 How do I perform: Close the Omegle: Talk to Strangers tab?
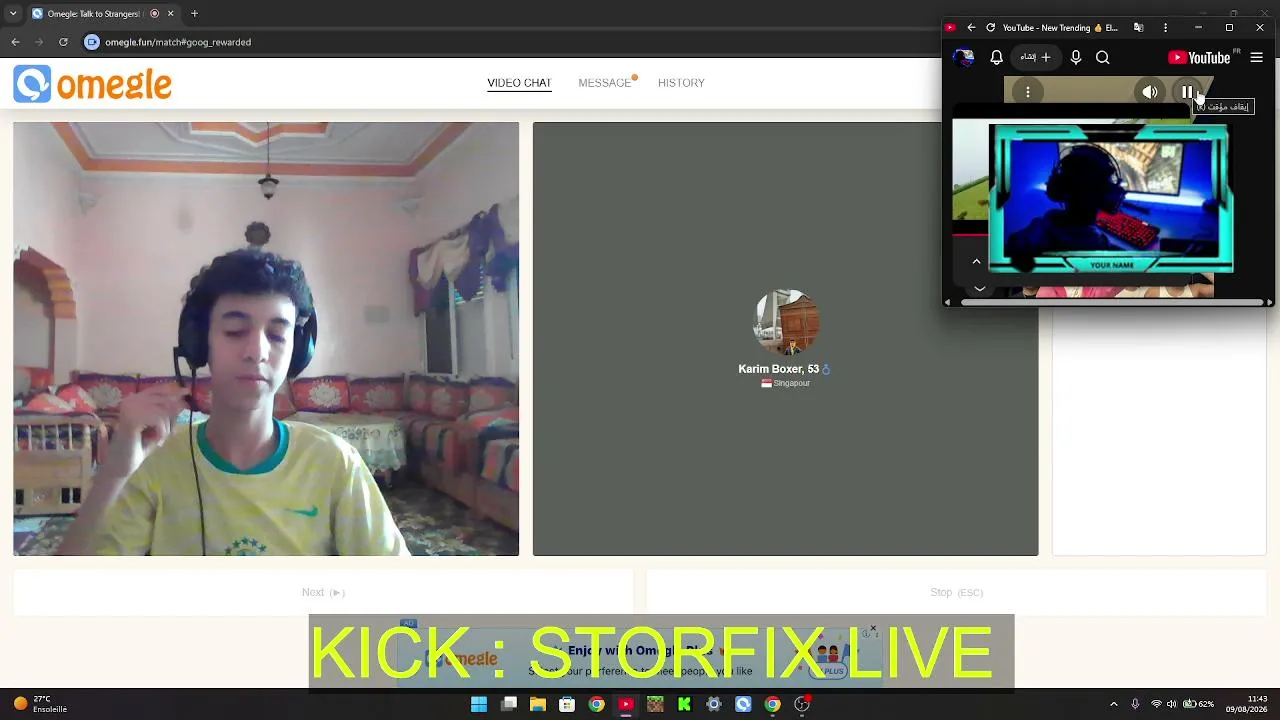coord(170,14)
